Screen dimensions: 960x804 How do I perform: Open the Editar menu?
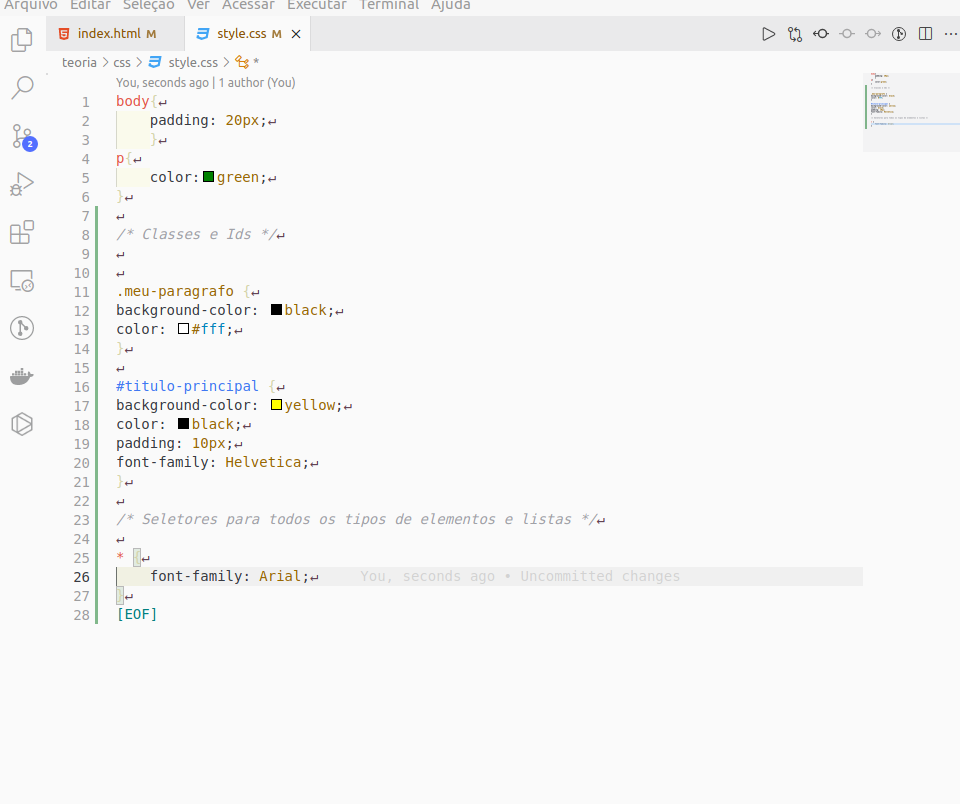click(x=90, y=5)
